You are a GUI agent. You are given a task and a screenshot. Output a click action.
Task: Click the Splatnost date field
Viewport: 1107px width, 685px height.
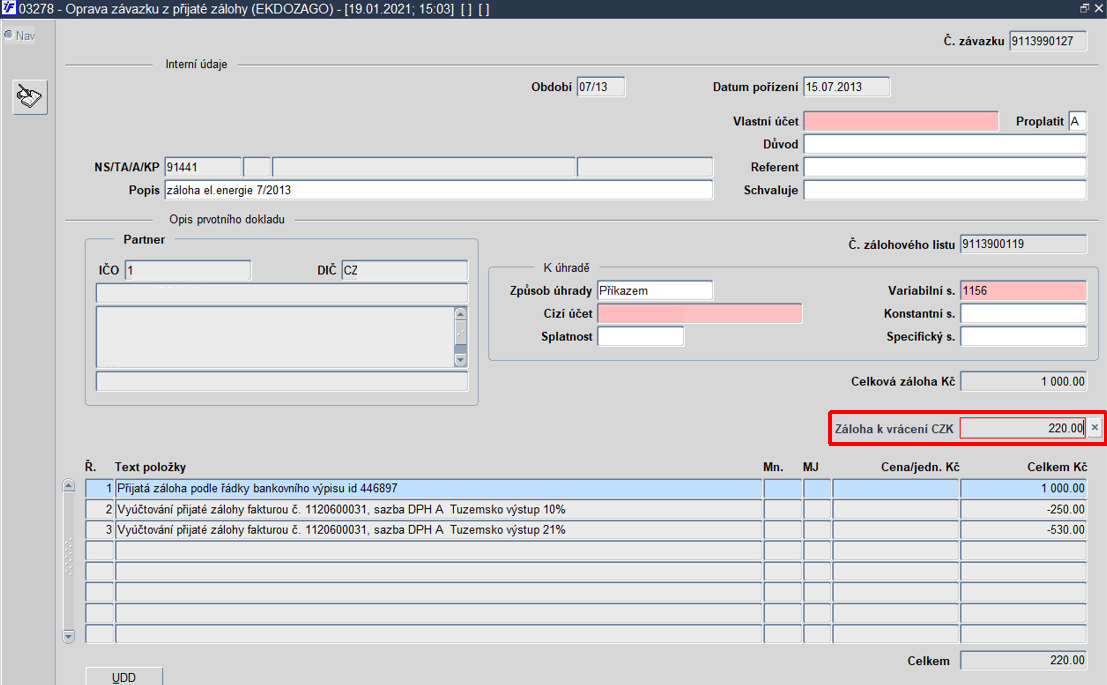640,336
